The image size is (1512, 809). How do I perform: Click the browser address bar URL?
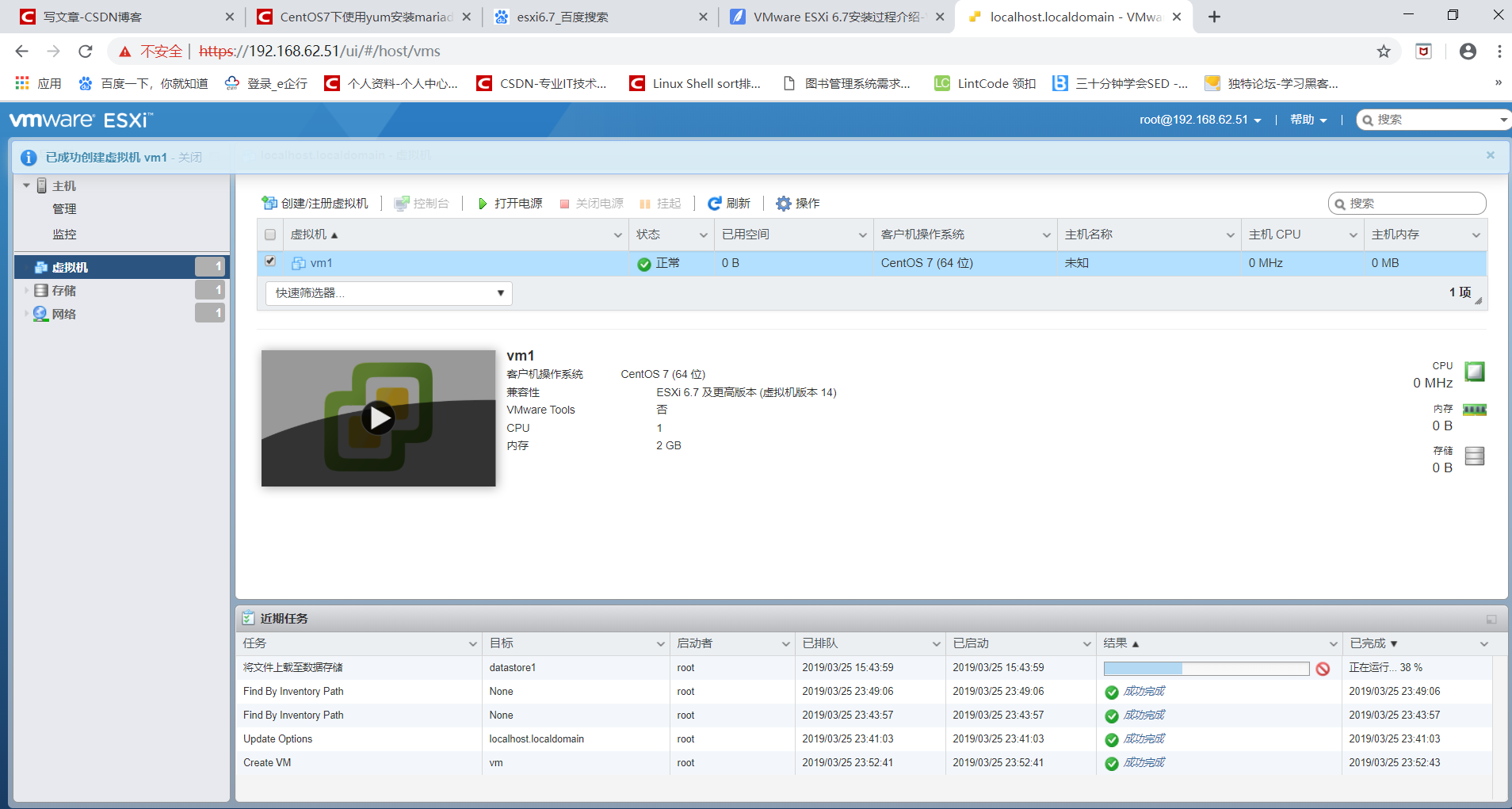tap(319, 52)
